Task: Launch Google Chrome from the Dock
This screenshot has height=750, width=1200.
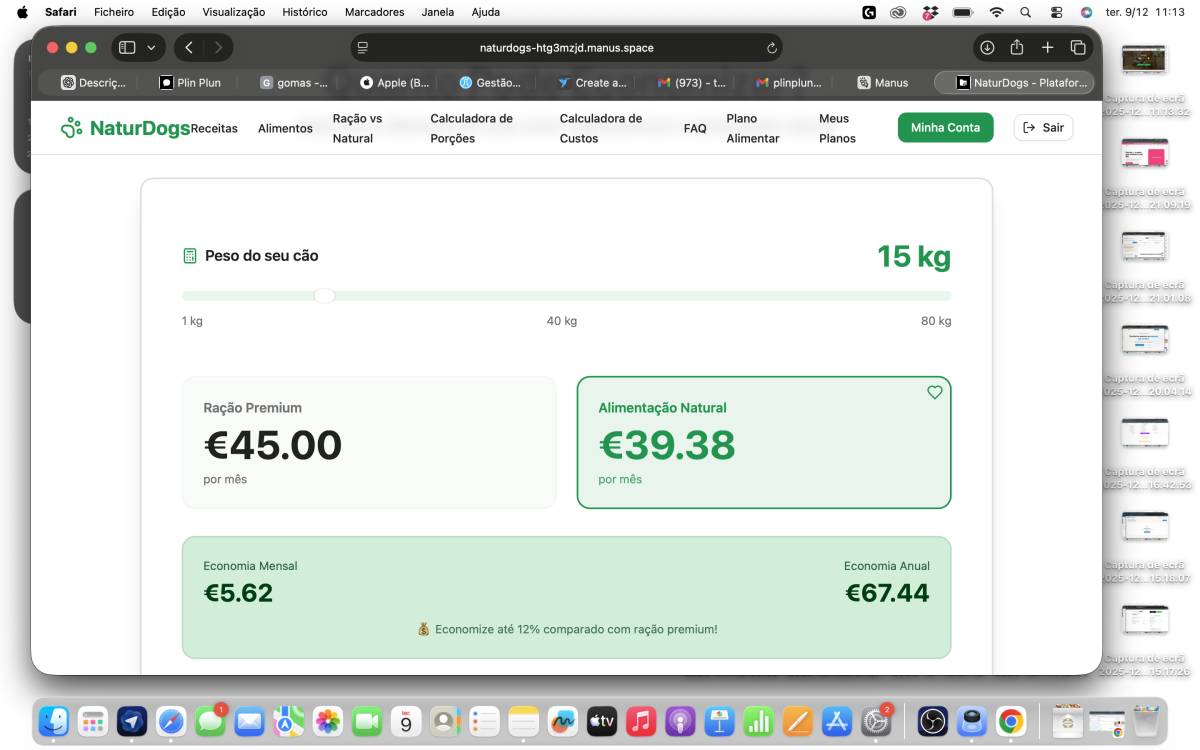Action: [1011, 720]
